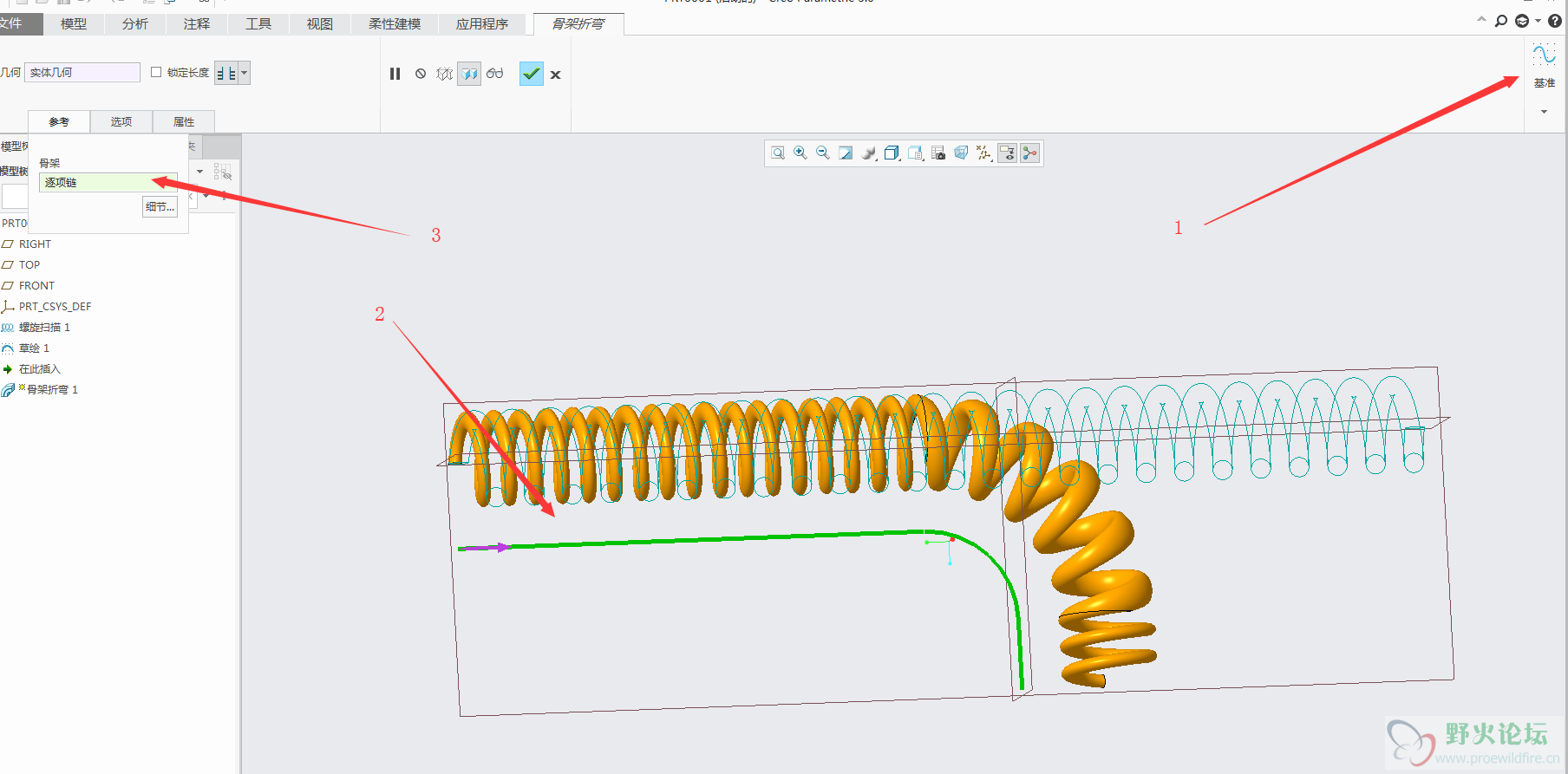Viewport: 1568px width, 774px height.
Task: Open the help question mark icon
Action: coord(1555,21)
